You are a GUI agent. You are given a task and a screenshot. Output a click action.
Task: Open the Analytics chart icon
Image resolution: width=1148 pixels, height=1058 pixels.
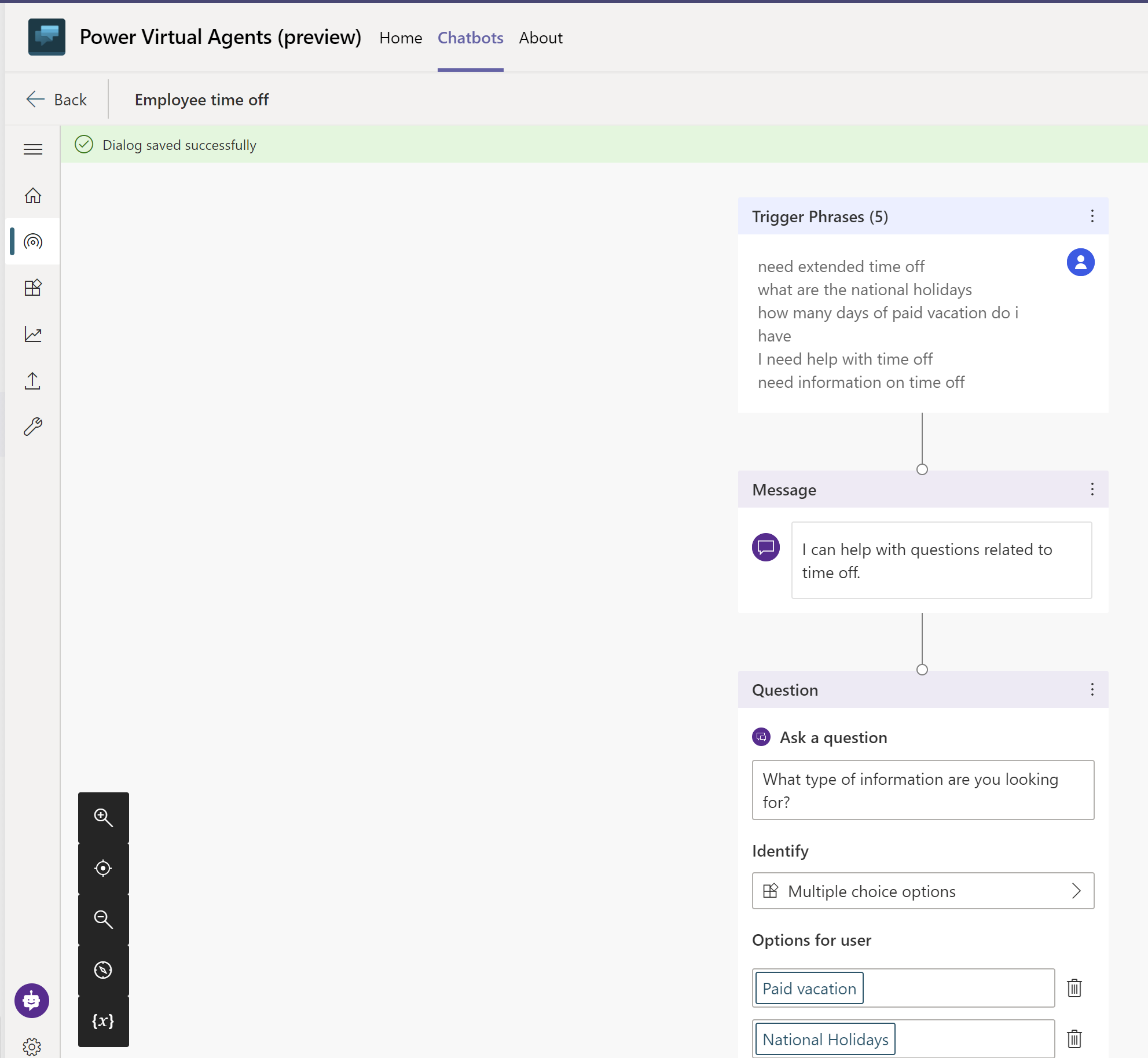33,334
